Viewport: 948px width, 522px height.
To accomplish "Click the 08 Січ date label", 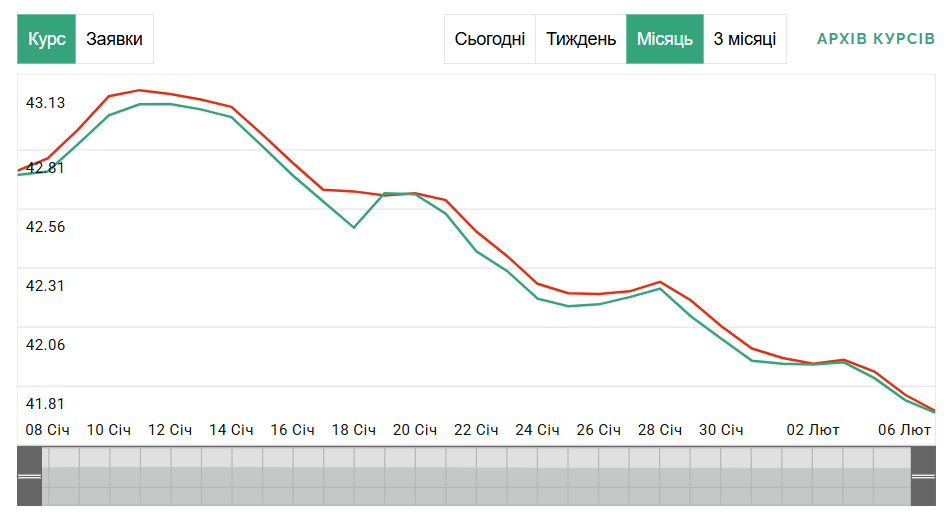I will point(48,430).
